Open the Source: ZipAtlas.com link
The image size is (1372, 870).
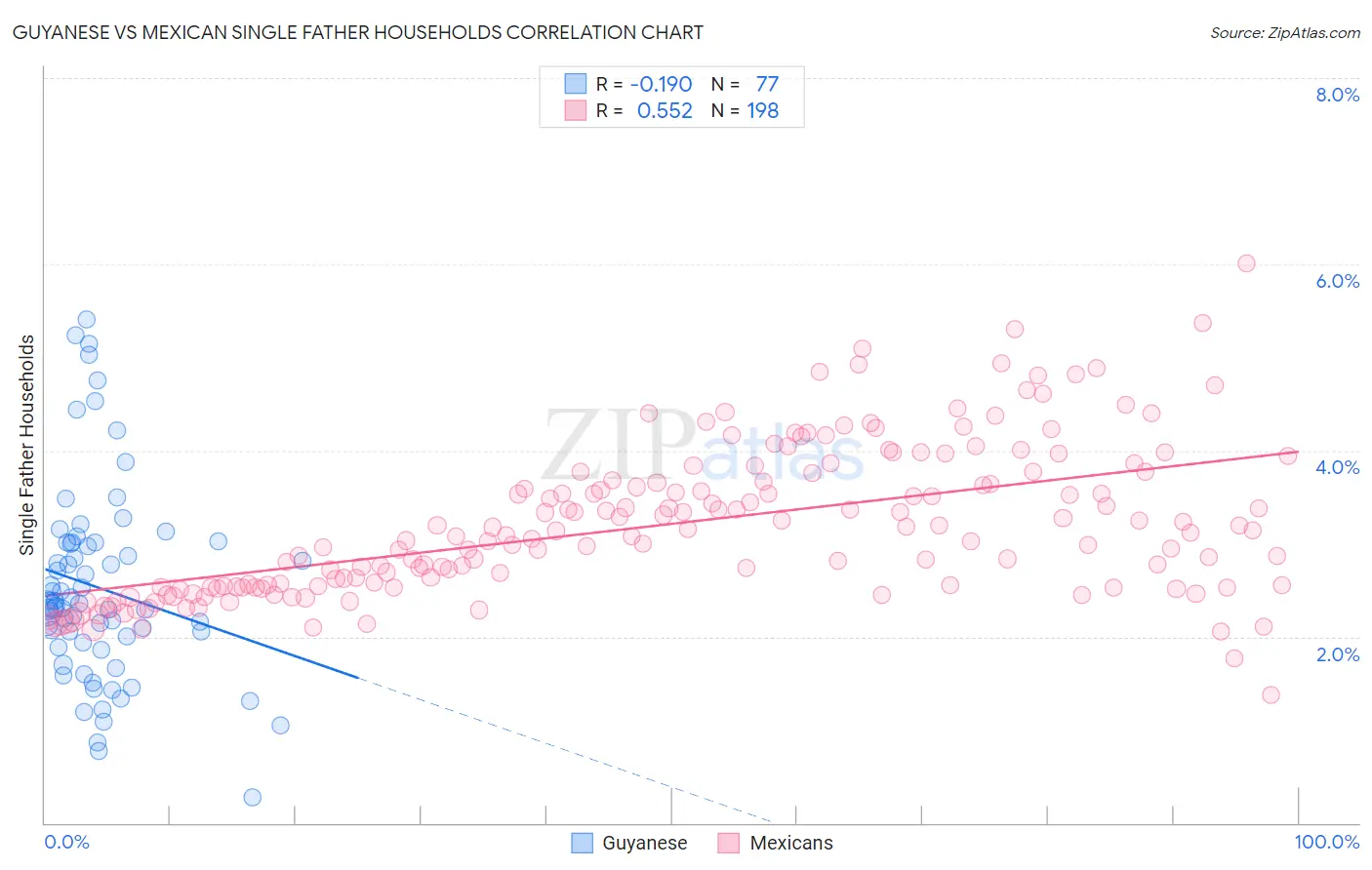point(1285,32)
